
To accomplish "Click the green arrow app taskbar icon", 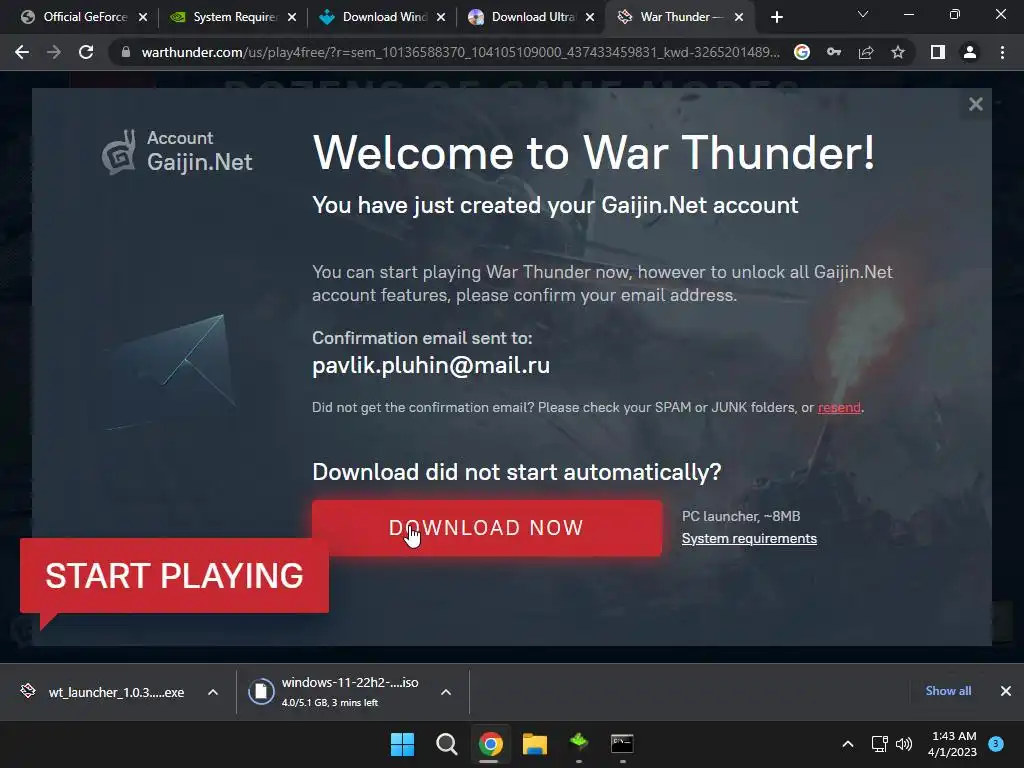I will pyautogui.click(x=579, y=743).
